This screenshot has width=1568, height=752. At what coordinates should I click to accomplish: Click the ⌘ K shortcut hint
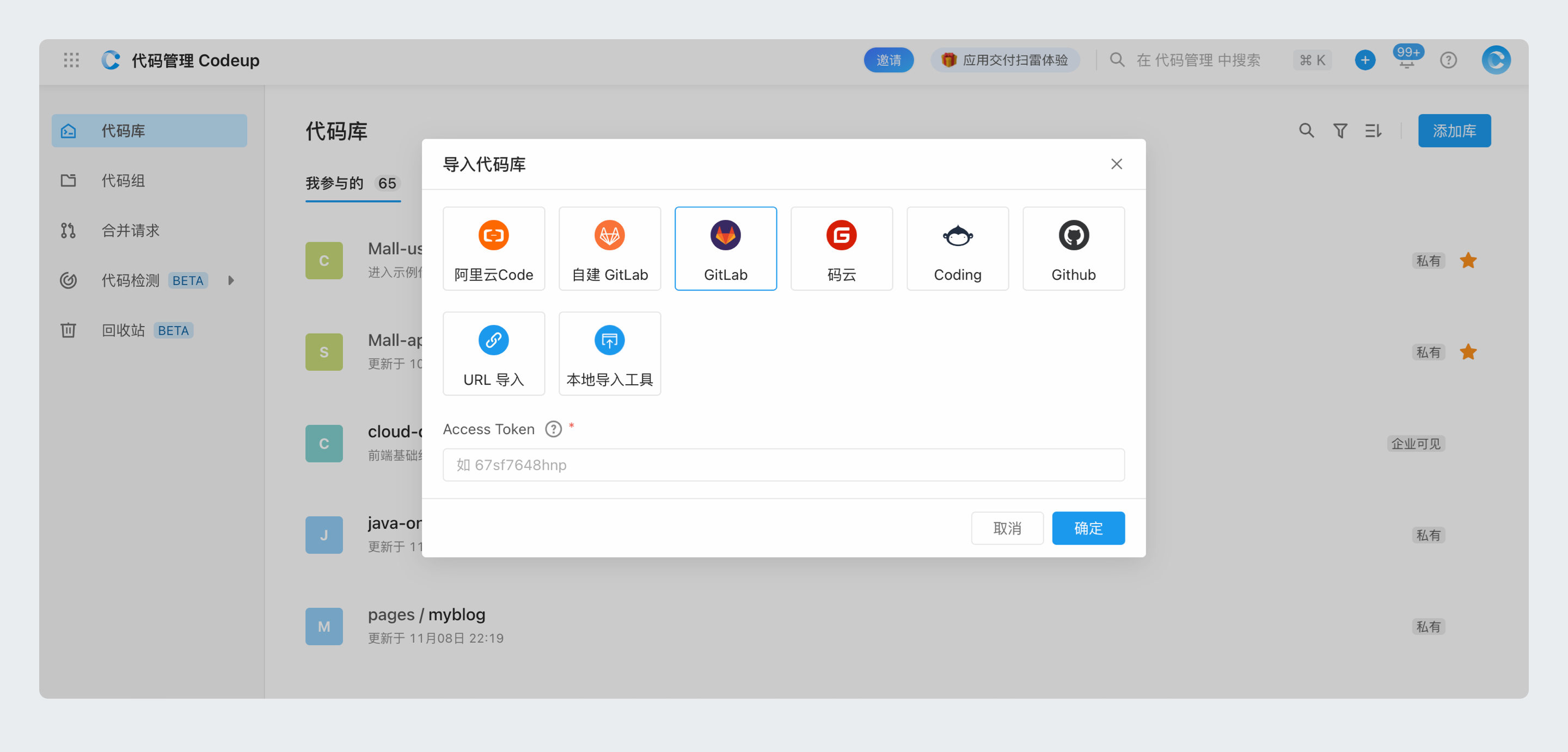tap(1312, 60)
